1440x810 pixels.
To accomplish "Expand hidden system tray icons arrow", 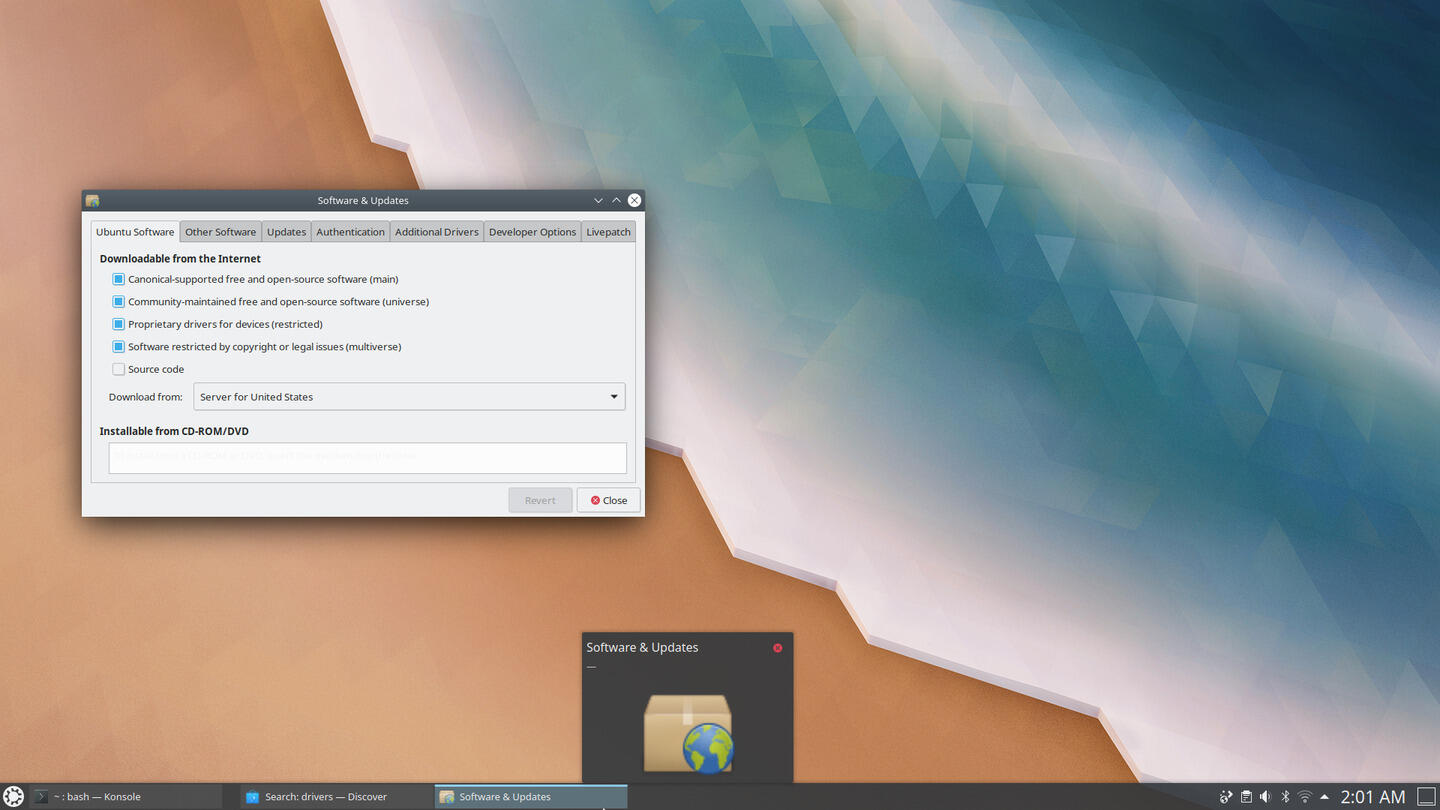I will click(1324, 797).
